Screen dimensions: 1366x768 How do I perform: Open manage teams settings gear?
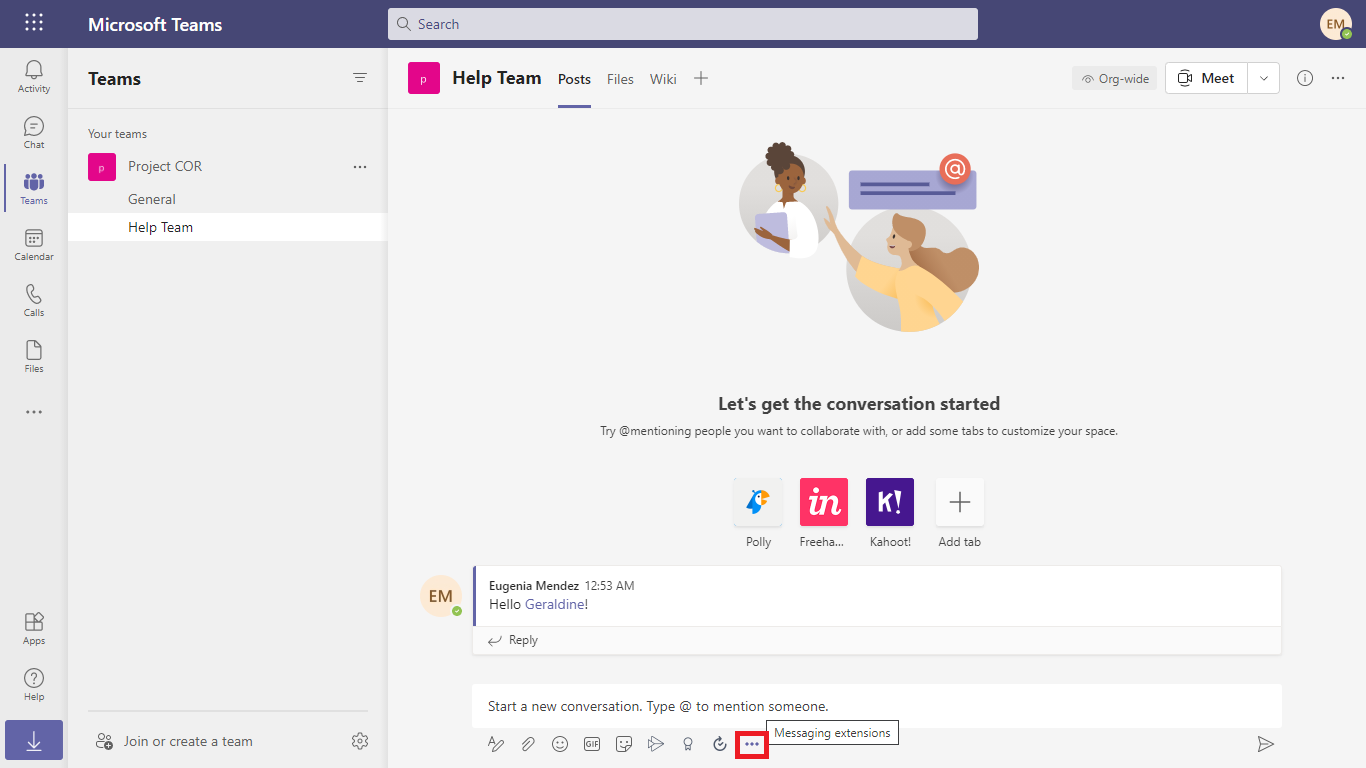360,741
